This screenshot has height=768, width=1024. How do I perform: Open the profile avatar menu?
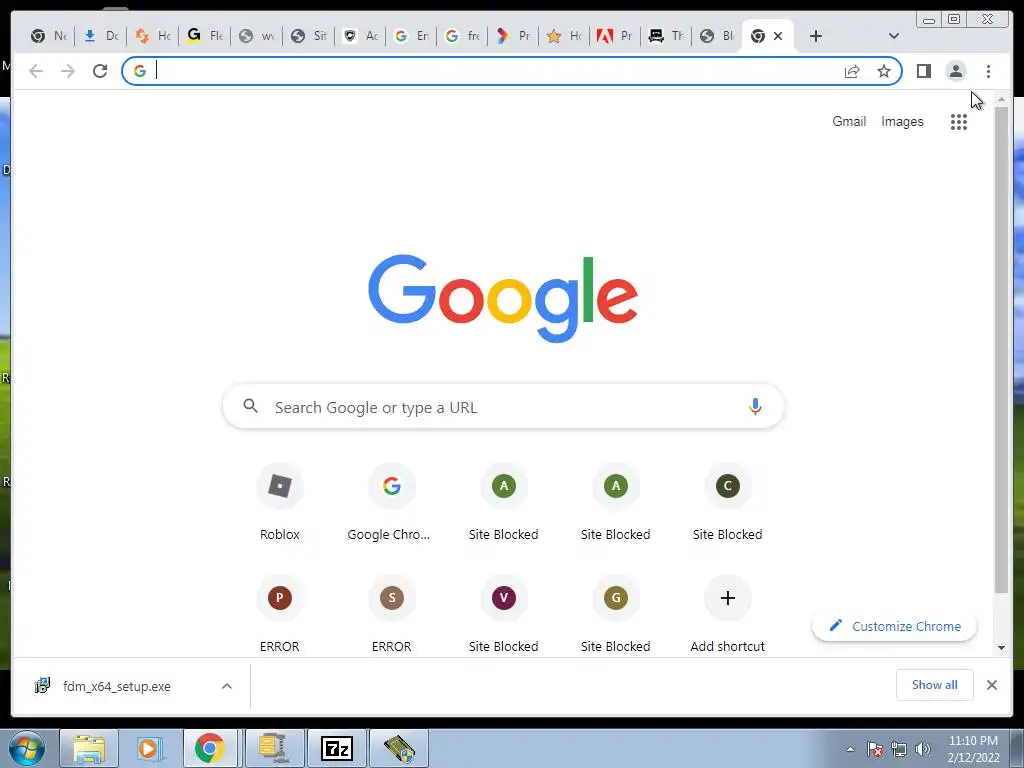point(955,71)
